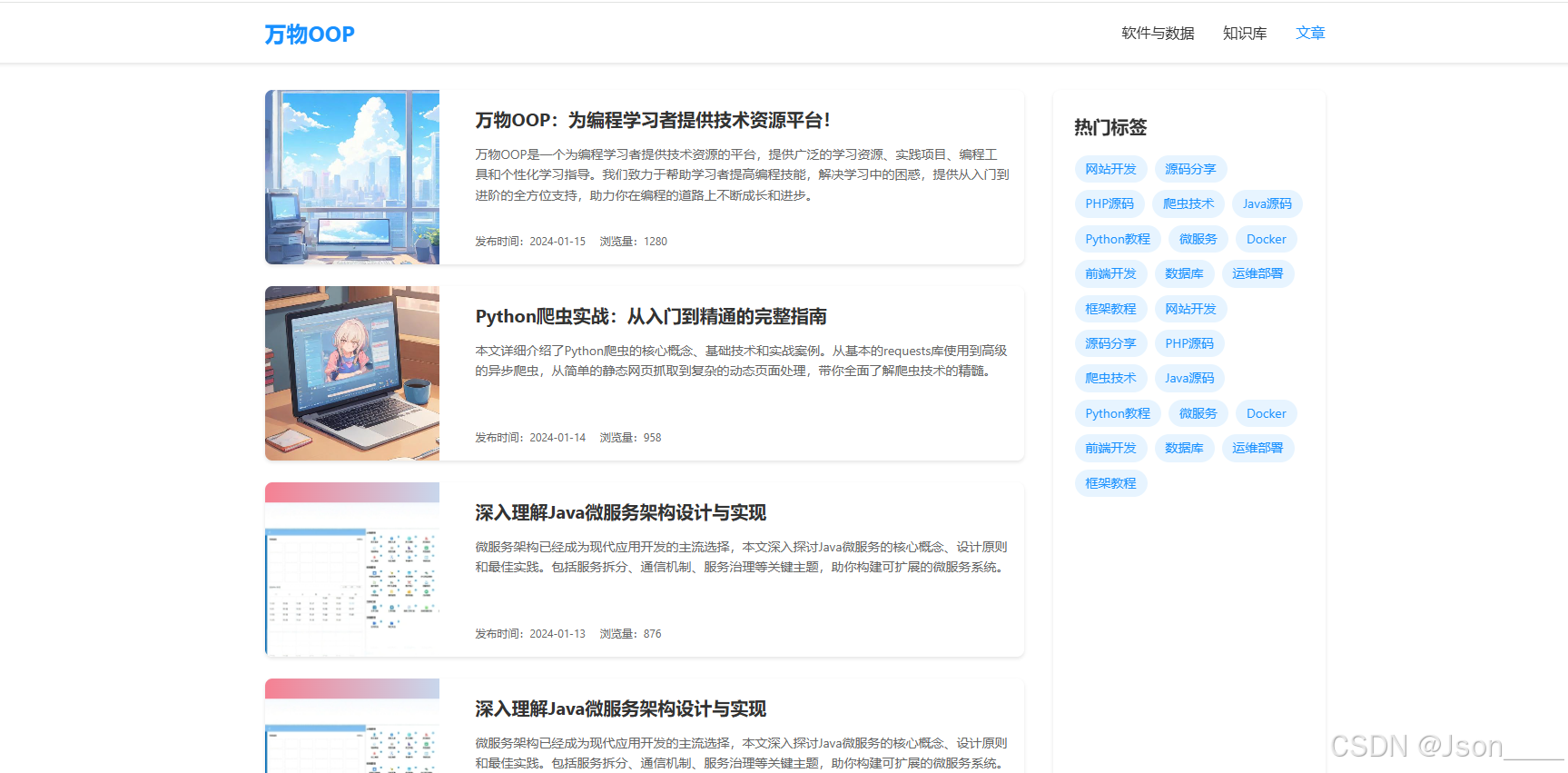Select the 网站开发 tag directly under 热门标签
The height and width of the screenshot is (773, 1568).
[1110, 169]
